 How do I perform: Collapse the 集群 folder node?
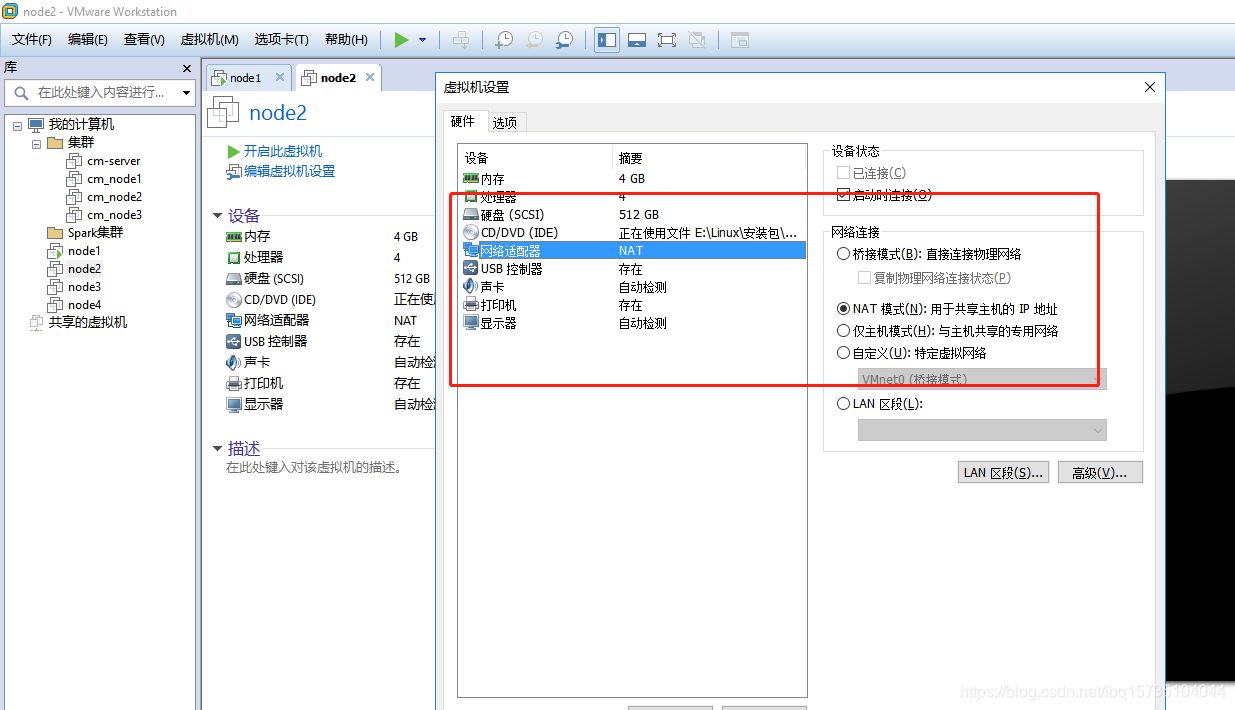(36, 143)
